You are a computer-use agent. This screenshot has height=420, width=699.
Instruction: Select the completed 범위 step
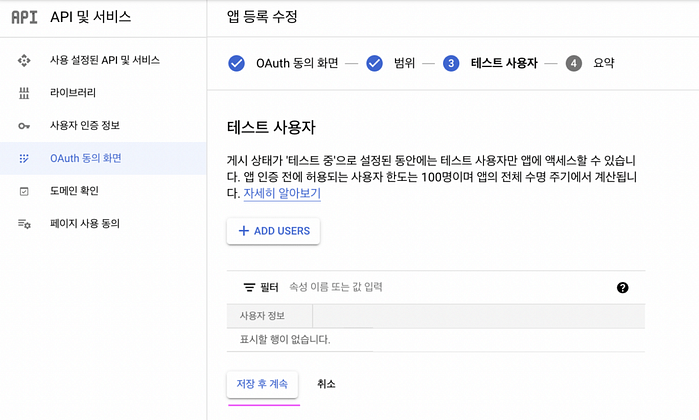pos(391,63)
